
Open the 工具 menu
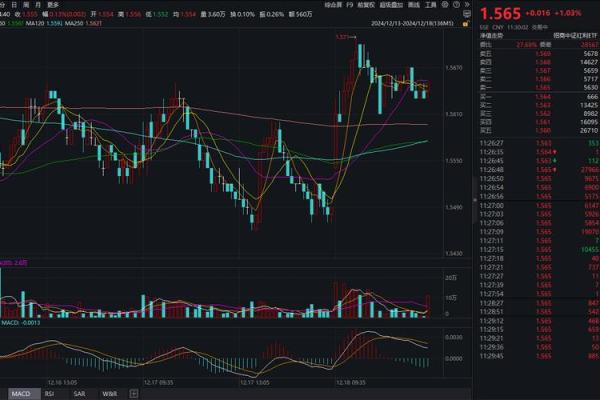[431, 5]
